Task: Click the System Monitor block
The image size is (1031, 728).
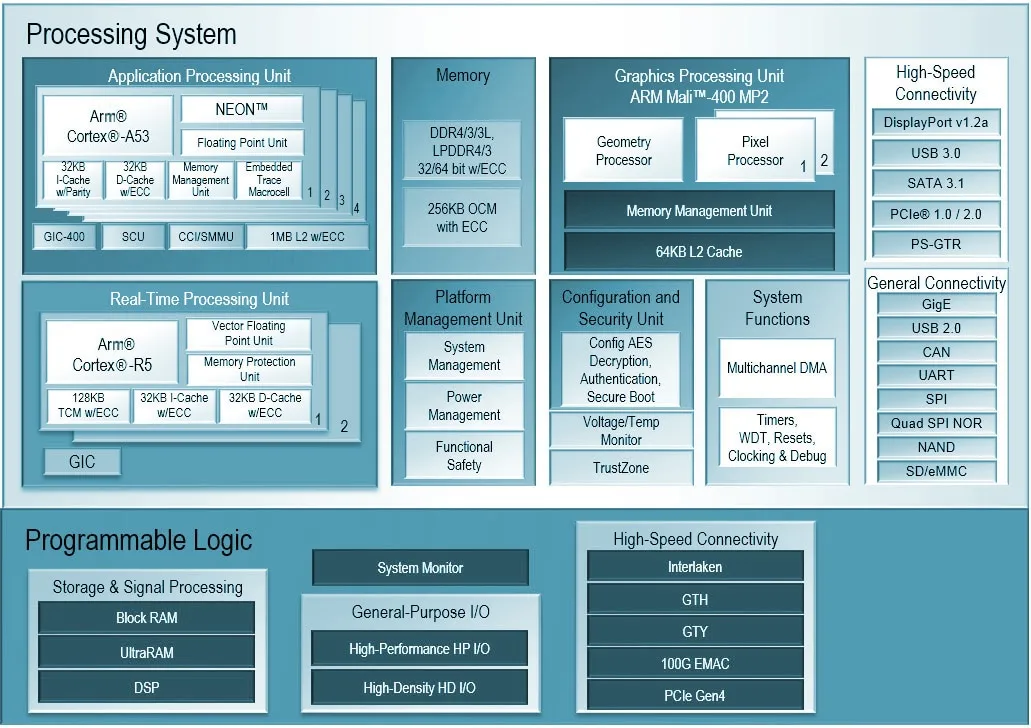Action: click(x=420, y=567)
